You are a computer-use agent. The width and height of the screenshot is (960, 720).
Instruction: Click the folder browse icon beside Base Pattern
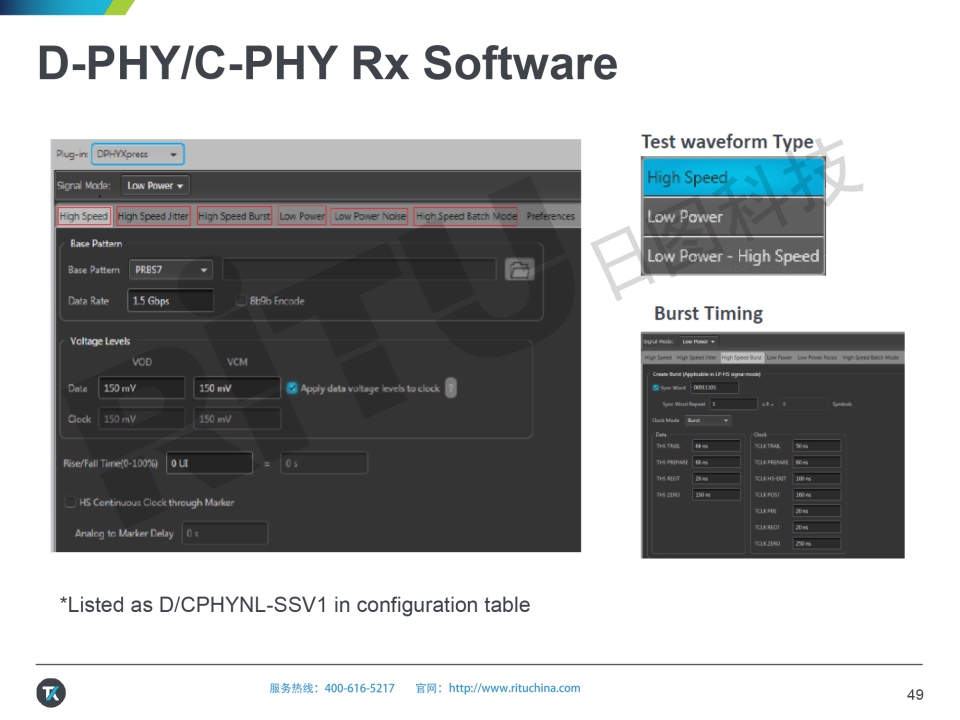(519, 269)
